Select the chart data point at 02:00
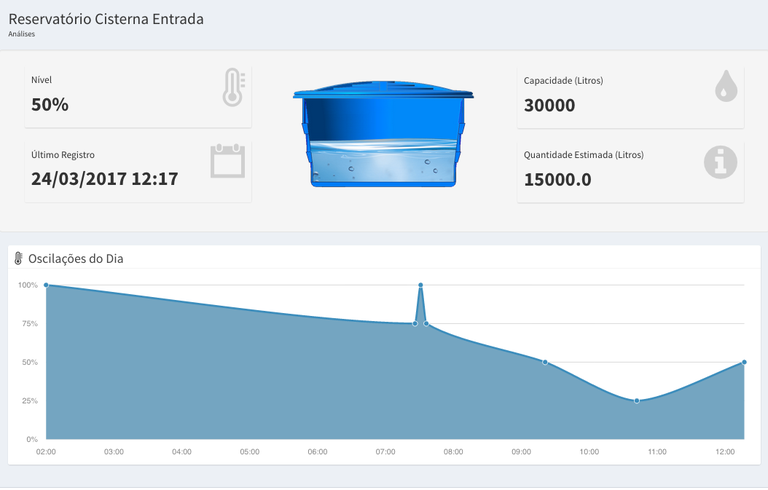This screenshot has width=768, height=490. click(x=46, y=285)
